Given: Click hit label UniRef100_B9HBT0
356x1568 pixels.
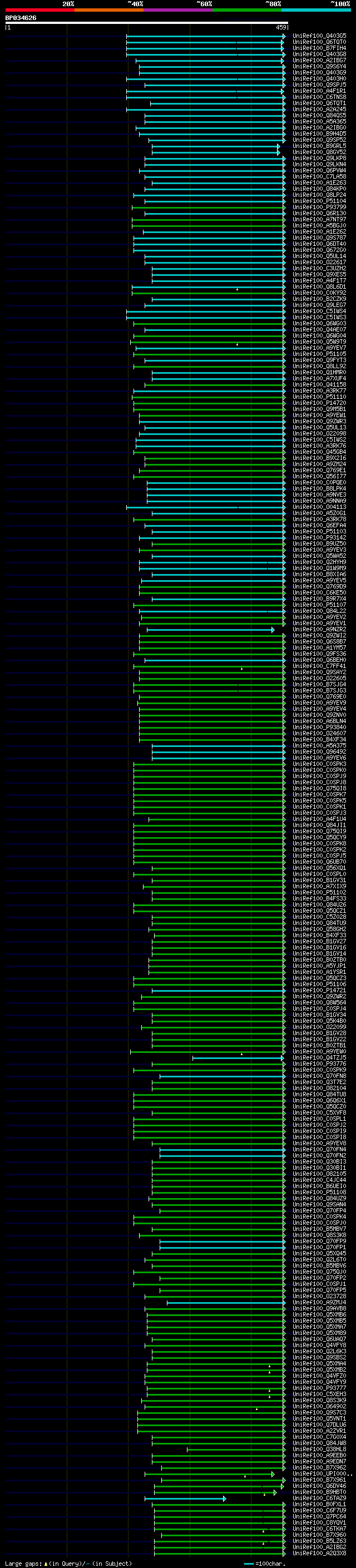Looking at the screenshot, I should click(319, 1492).
